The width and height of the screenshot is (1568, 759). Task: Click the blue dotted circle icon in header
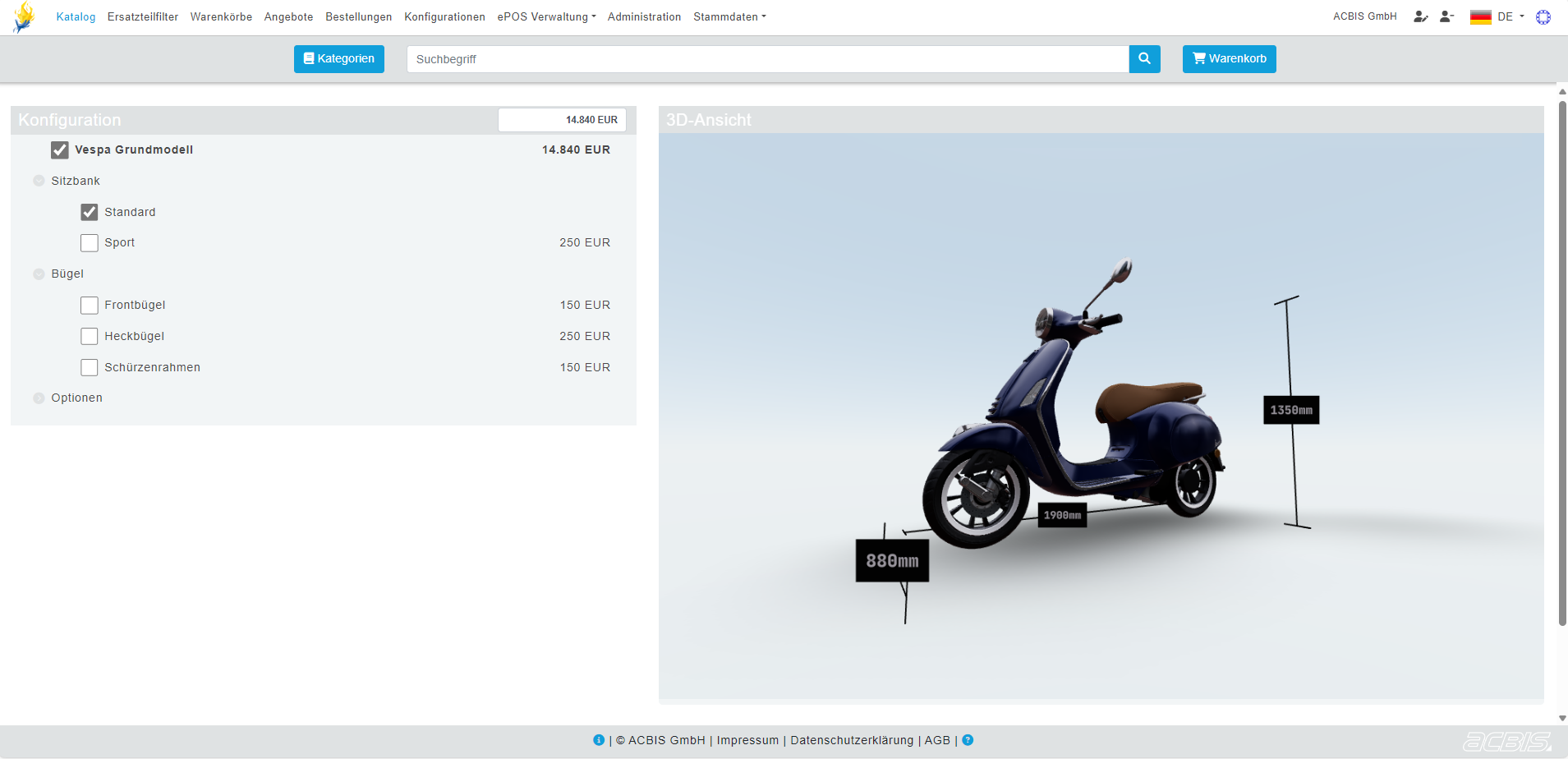click(1543, 16)
